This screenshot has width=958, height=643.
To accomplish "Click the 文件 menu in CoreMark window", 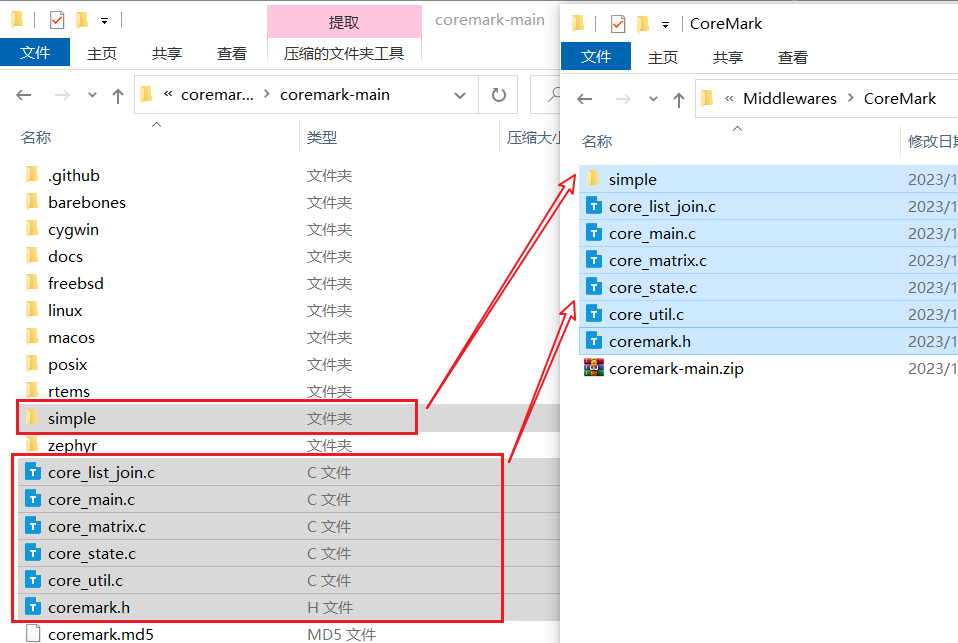I will [x=596, y=57].
